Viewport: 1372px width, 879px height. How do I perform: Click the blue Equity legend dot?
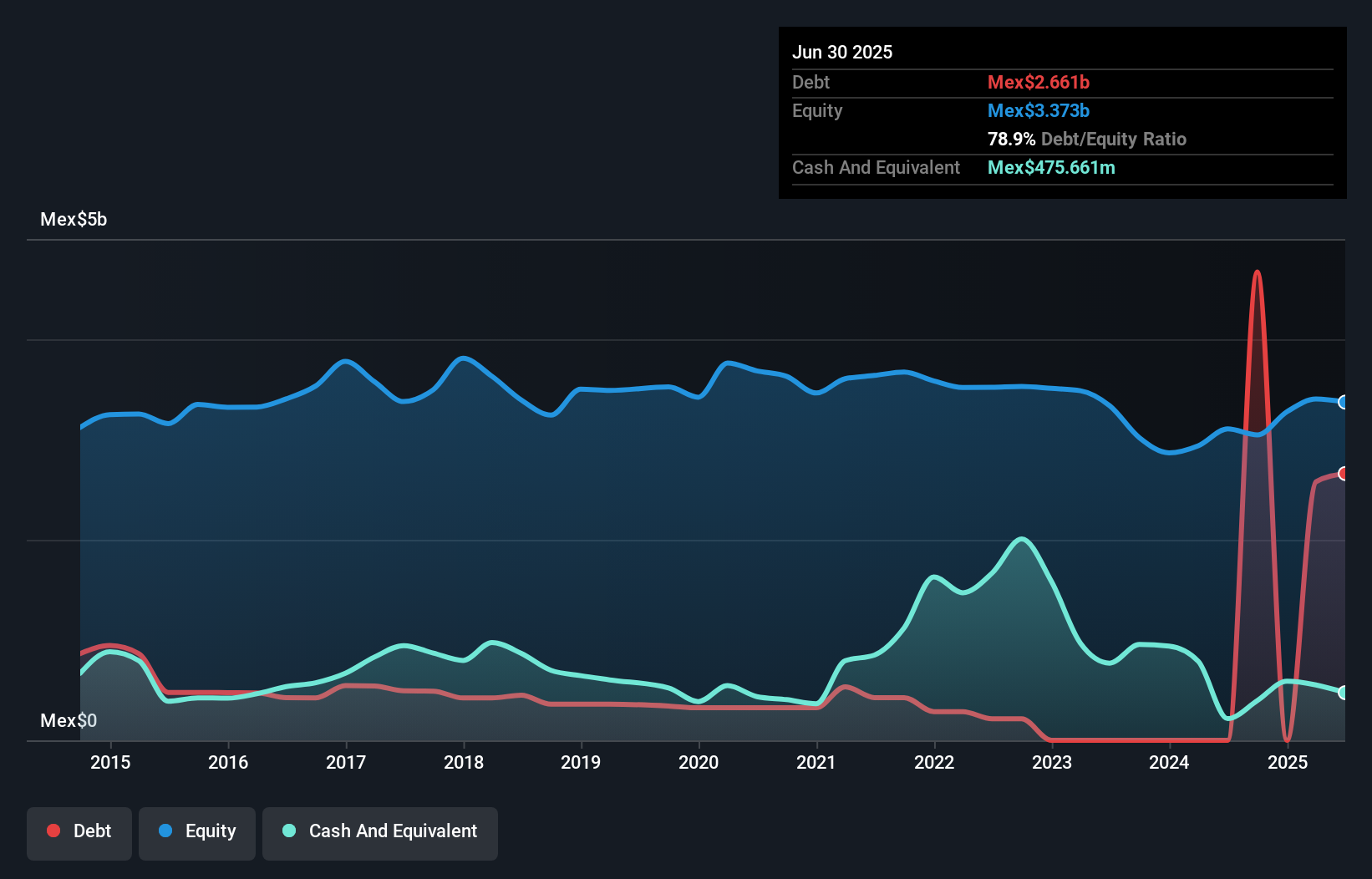tap(165, 831)
